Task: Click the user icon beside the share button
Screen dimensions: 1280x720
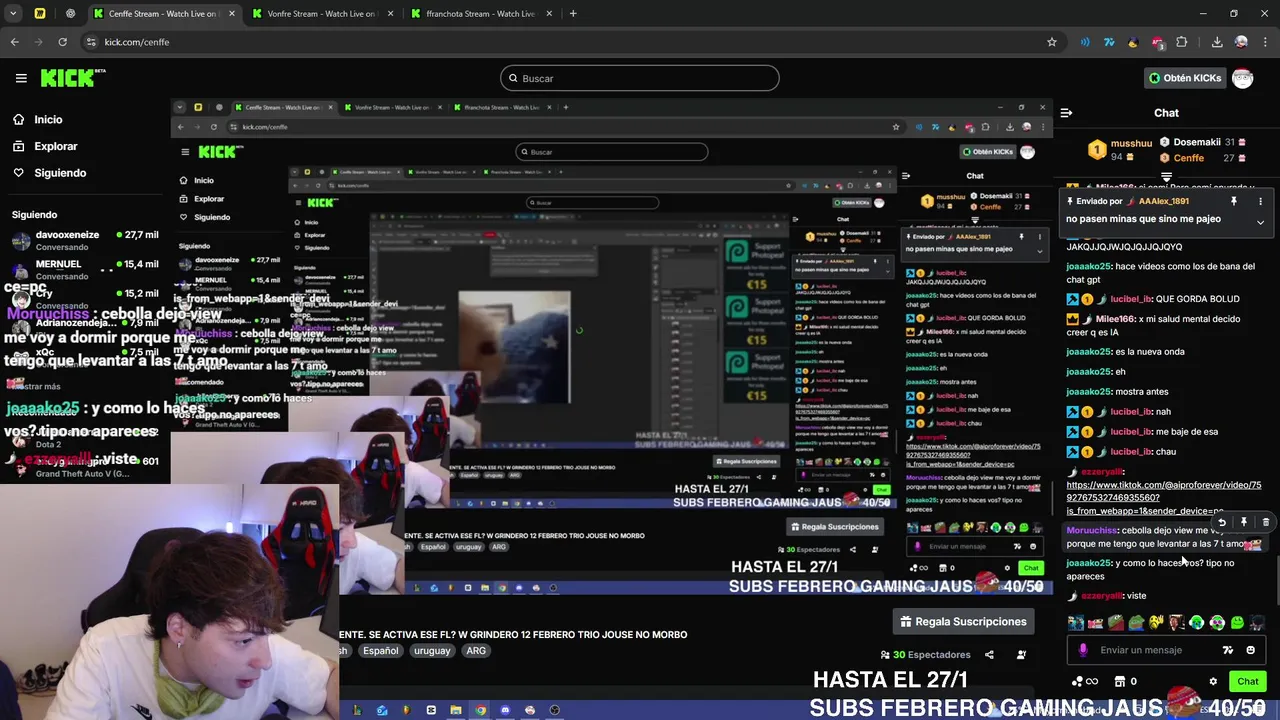Action: pos(1021,655)
